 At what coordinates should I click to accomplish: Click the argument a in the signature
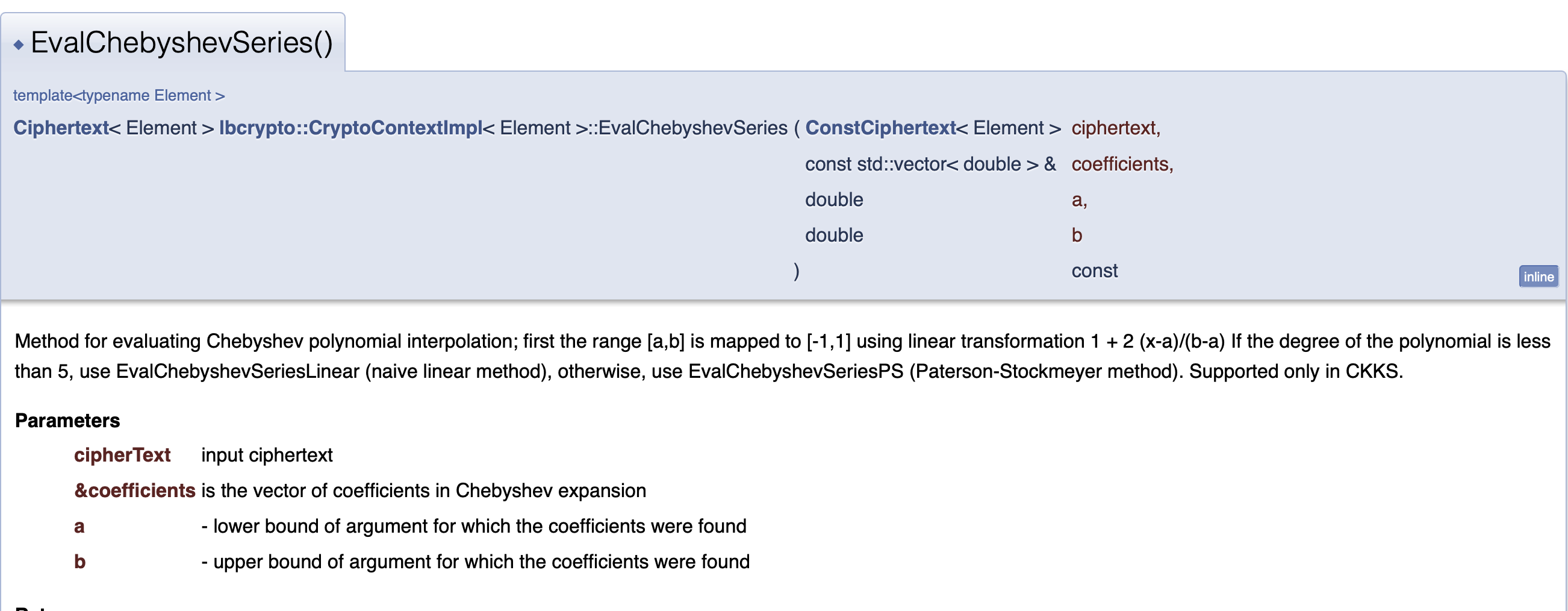(1077, 200)
